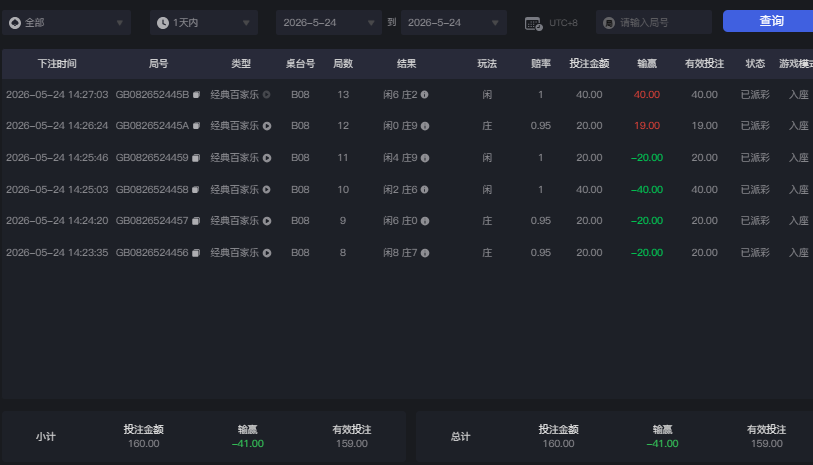
Task: Show result info for 闲4 庄9
Action: click(x=425, y=158)
